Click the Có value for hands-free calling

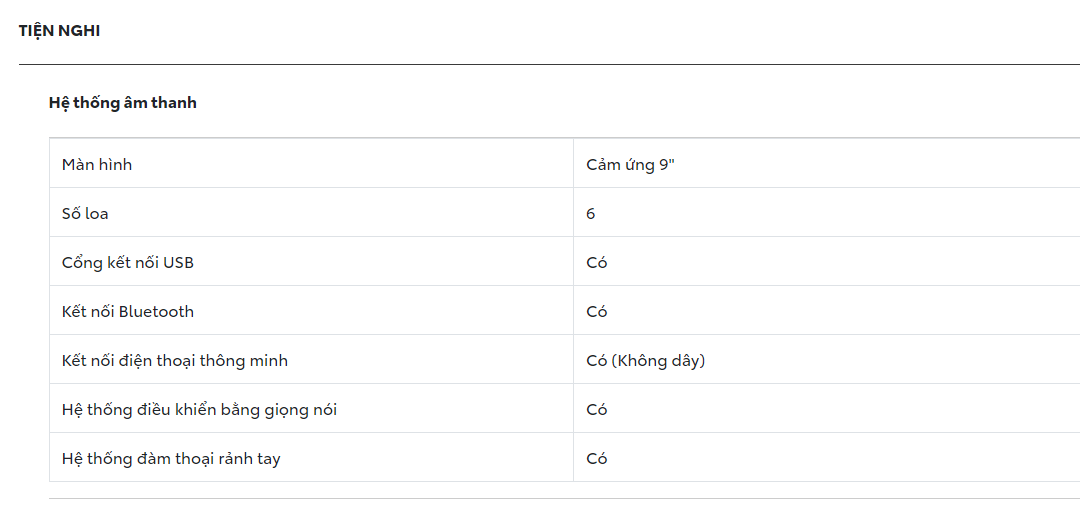tap(597, 458)
